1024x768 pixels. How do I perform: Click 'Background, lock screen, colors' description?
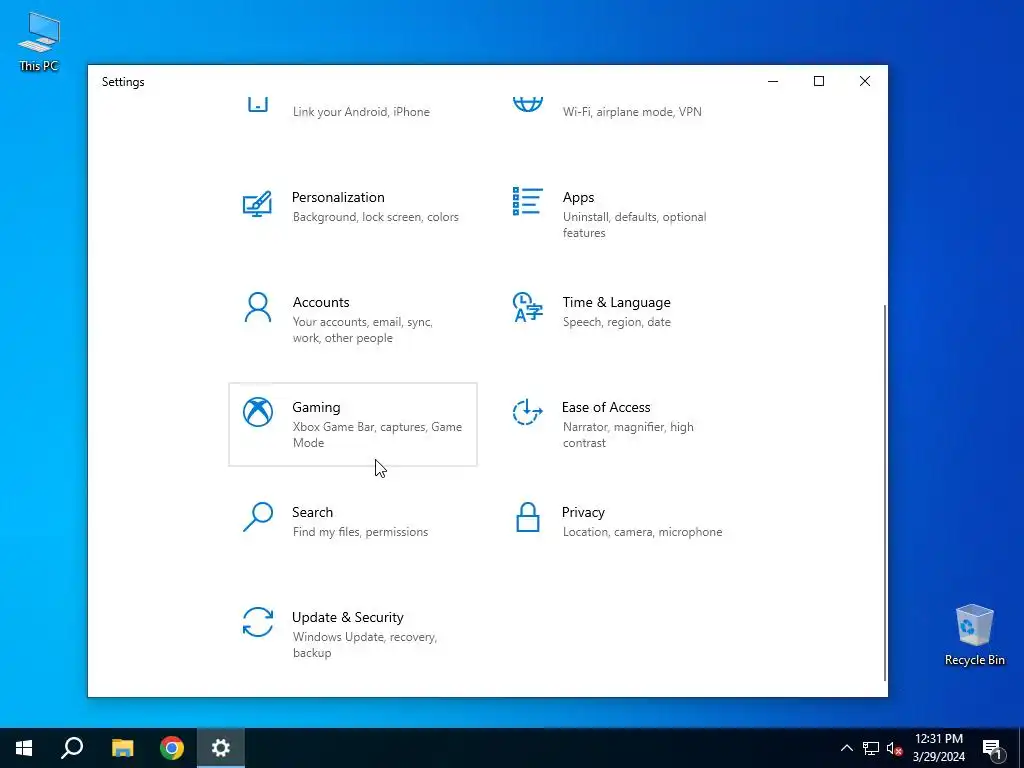point(376,217)
